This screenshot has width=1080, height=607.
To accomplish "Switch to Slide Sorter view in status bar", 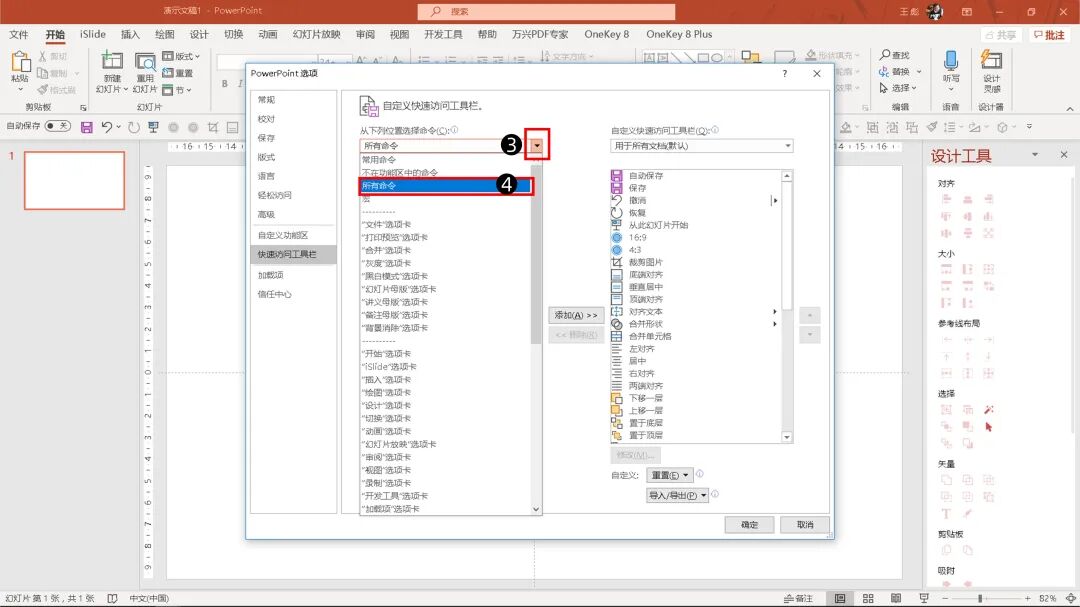I will click(868, 598).
